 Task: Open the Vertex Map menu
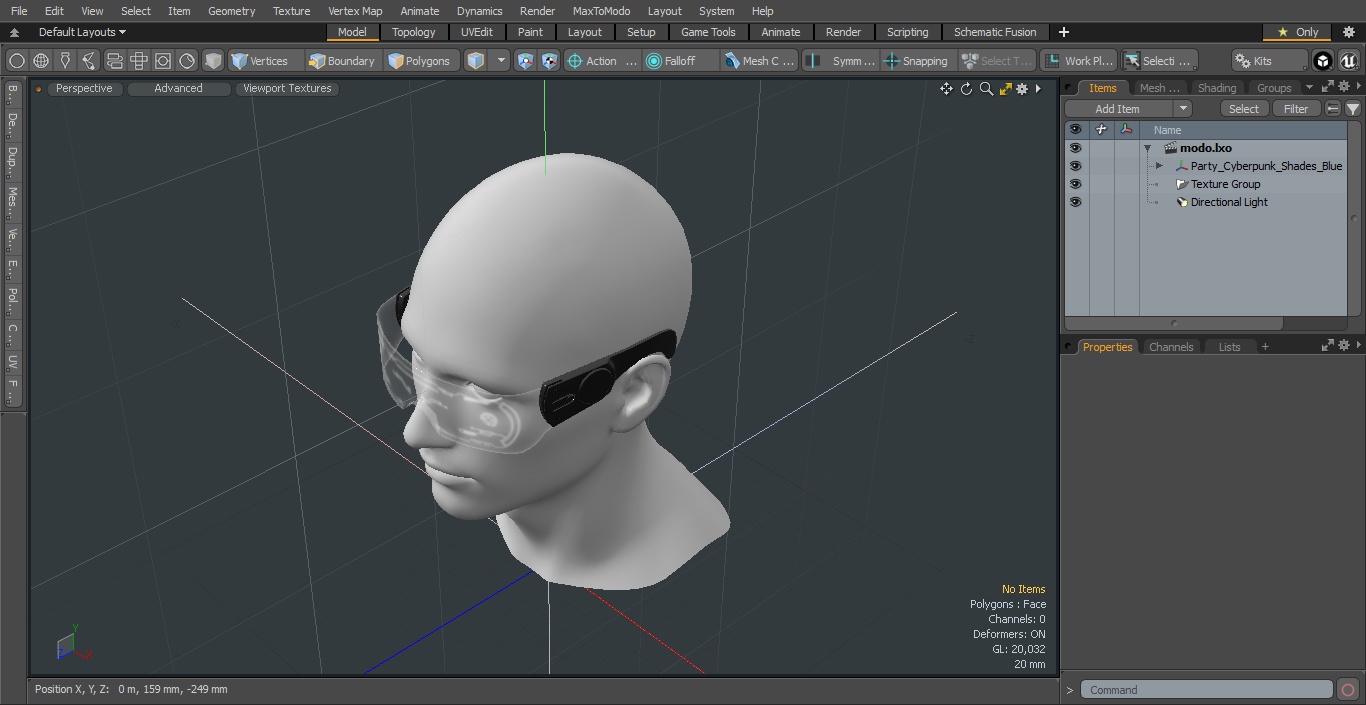click(x=355, y=11)
